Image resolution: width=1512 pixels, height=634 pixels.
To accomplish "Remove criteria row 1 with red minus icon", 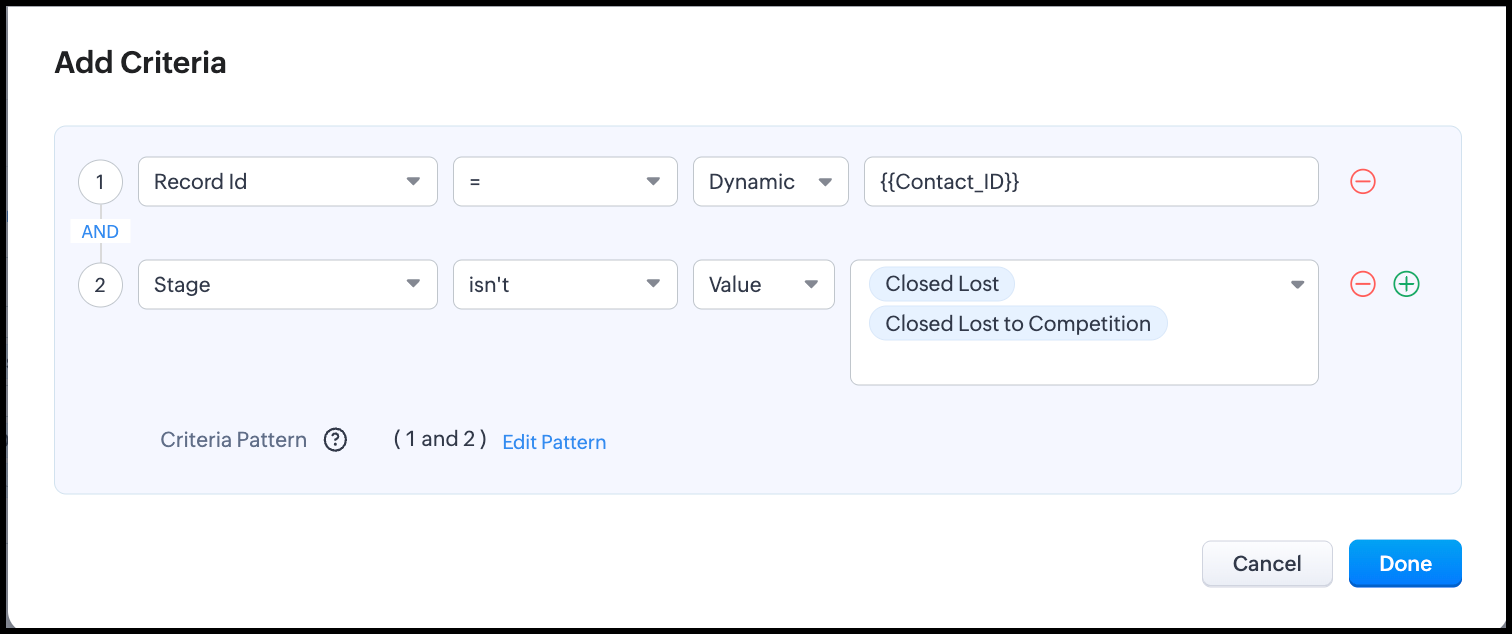I will [x=1363, y=182].
